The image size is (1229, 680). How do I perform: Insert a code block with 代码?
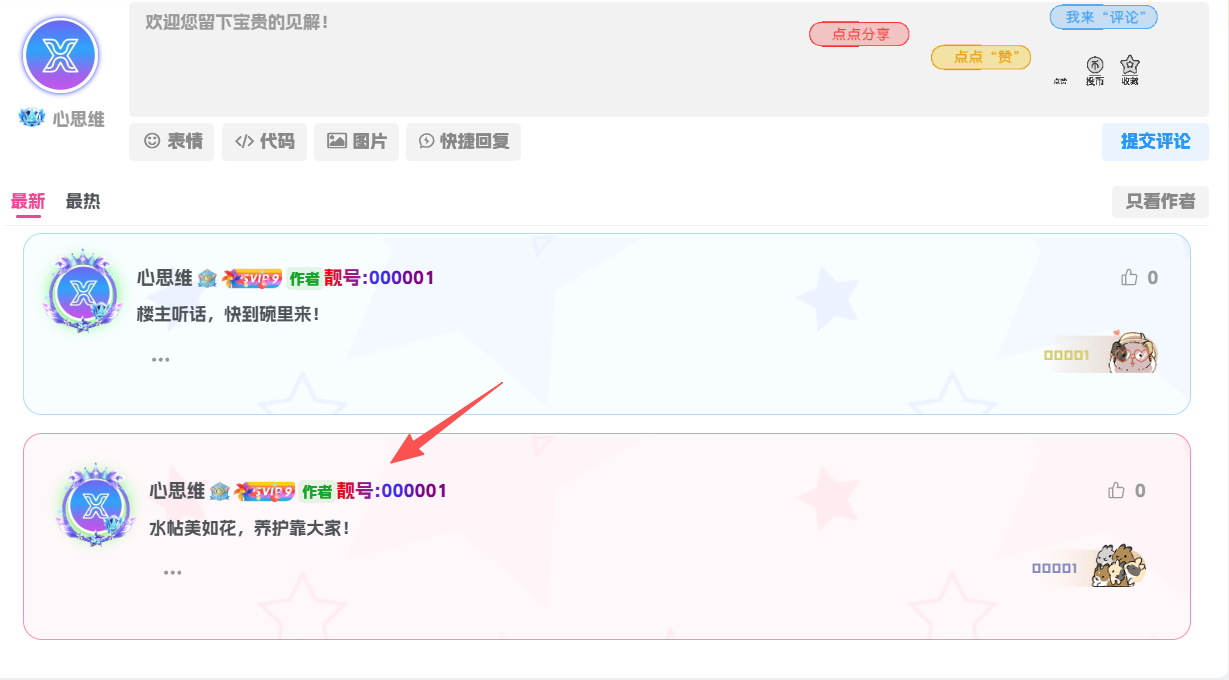point(264,142)
